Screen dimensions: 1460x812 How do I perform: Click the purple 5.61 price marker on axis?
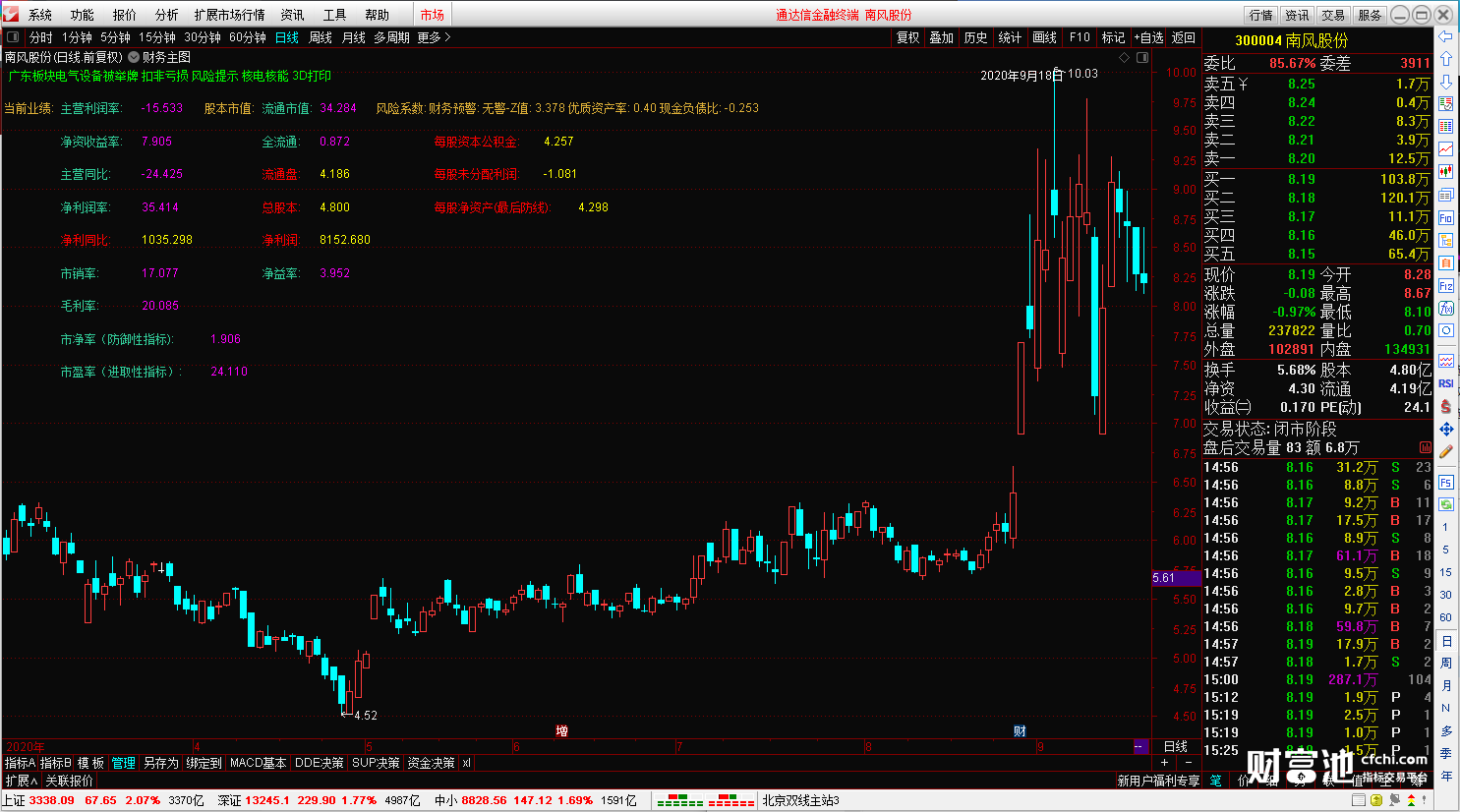[1175, 578]
